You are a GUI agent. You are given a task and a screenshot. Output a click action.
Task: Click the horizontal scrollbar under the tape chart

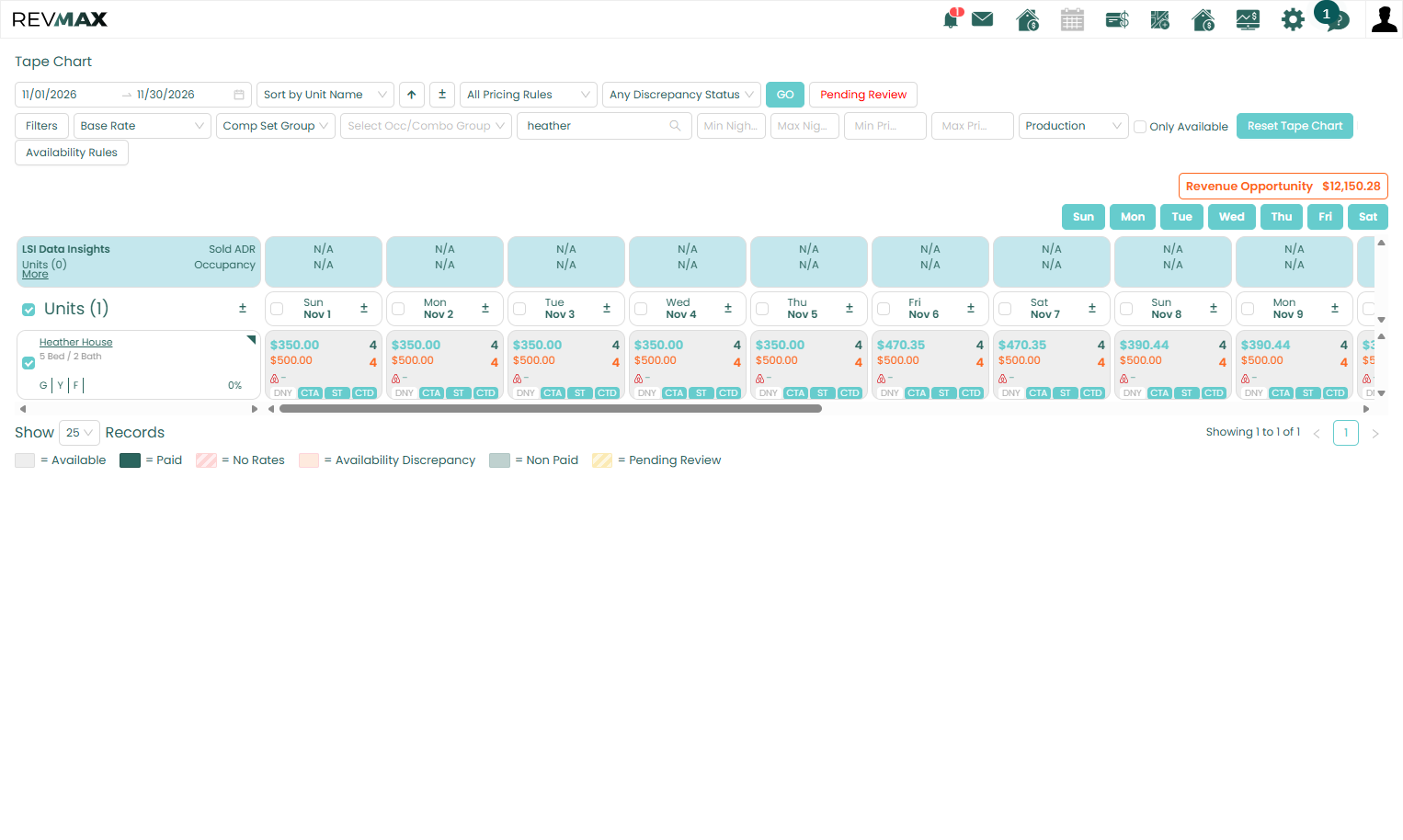tap(551, 409)
